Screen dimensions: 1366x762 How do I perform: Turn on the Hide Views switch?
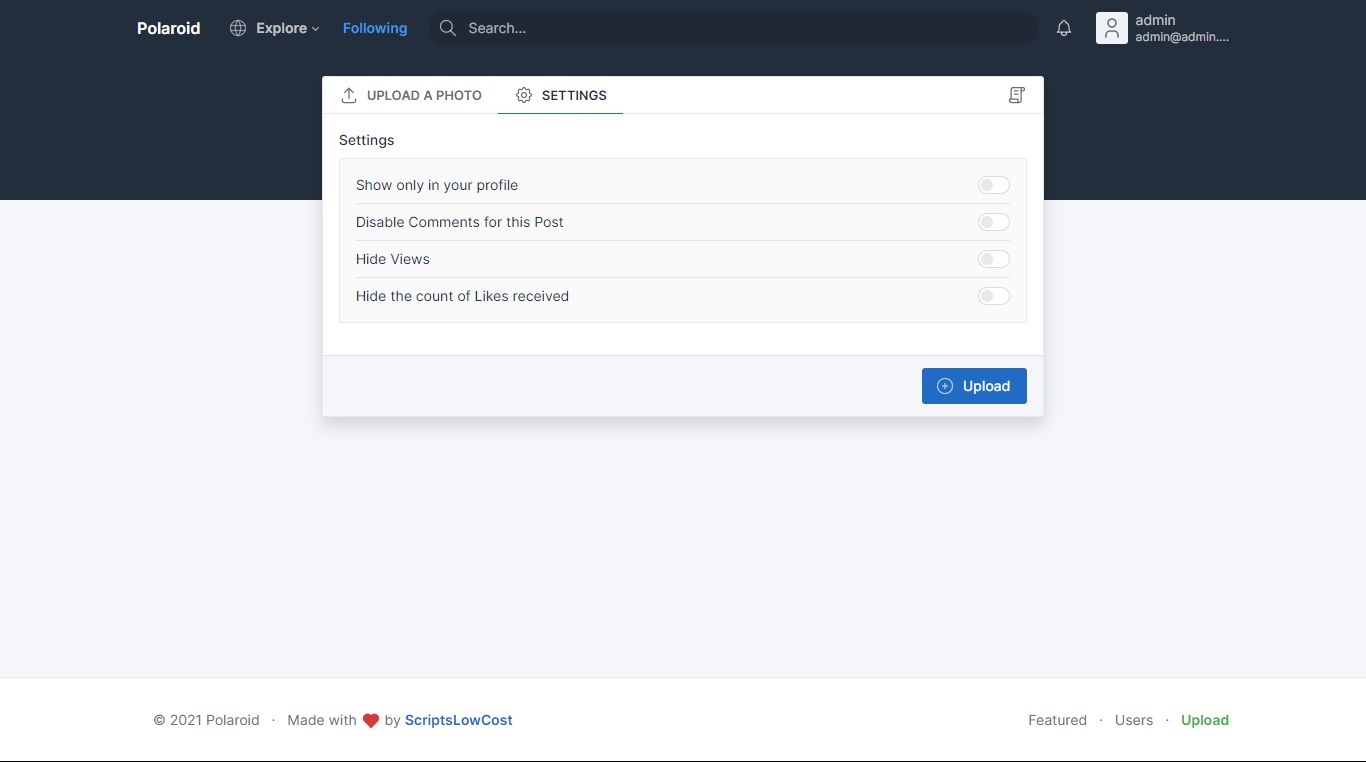coord(993,259)
